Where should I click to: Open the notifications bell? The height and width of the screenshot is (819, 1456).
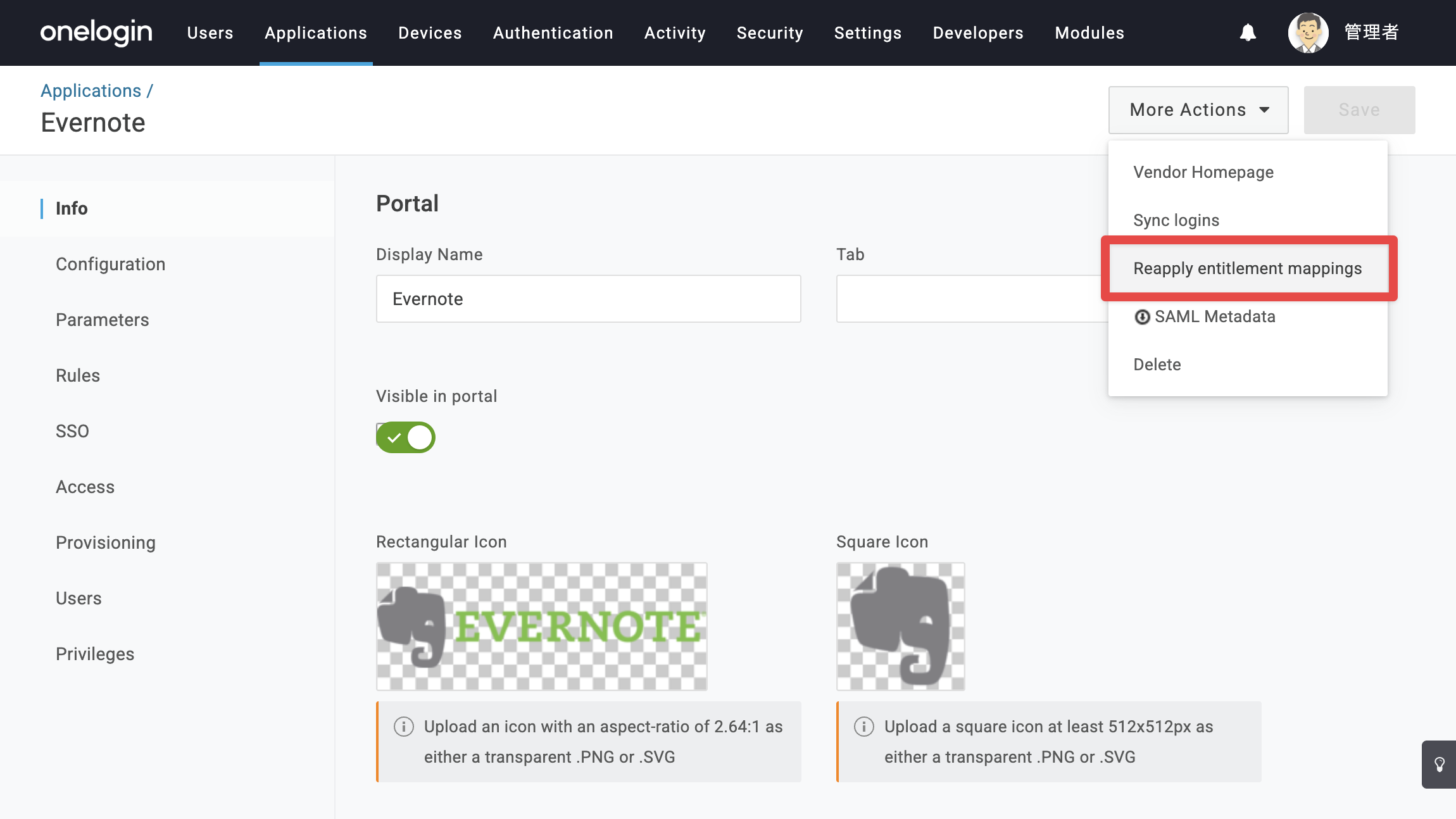pos(1248,32)
